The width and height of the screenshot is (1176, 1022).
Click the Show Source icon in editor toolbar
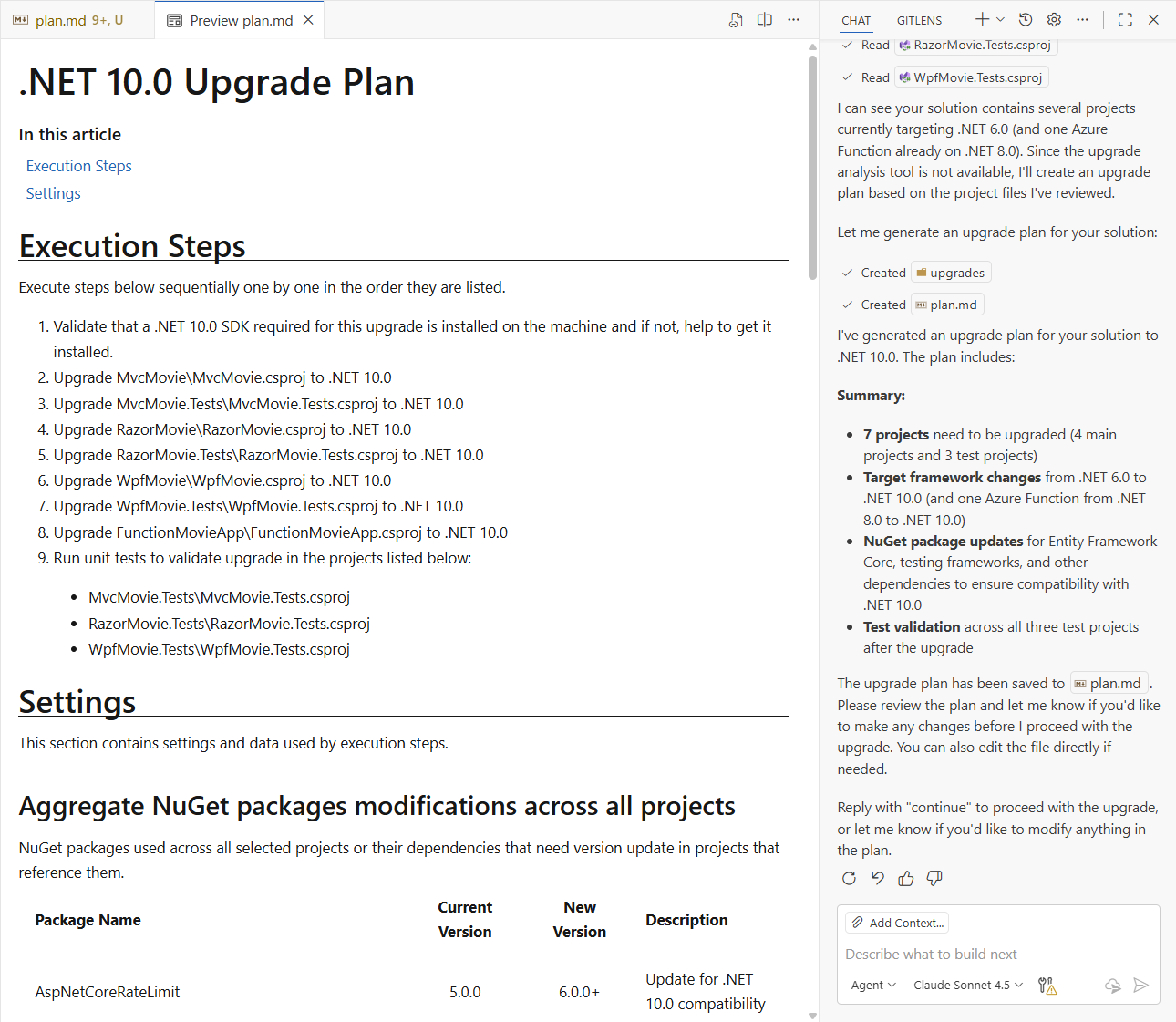point(736,20)
